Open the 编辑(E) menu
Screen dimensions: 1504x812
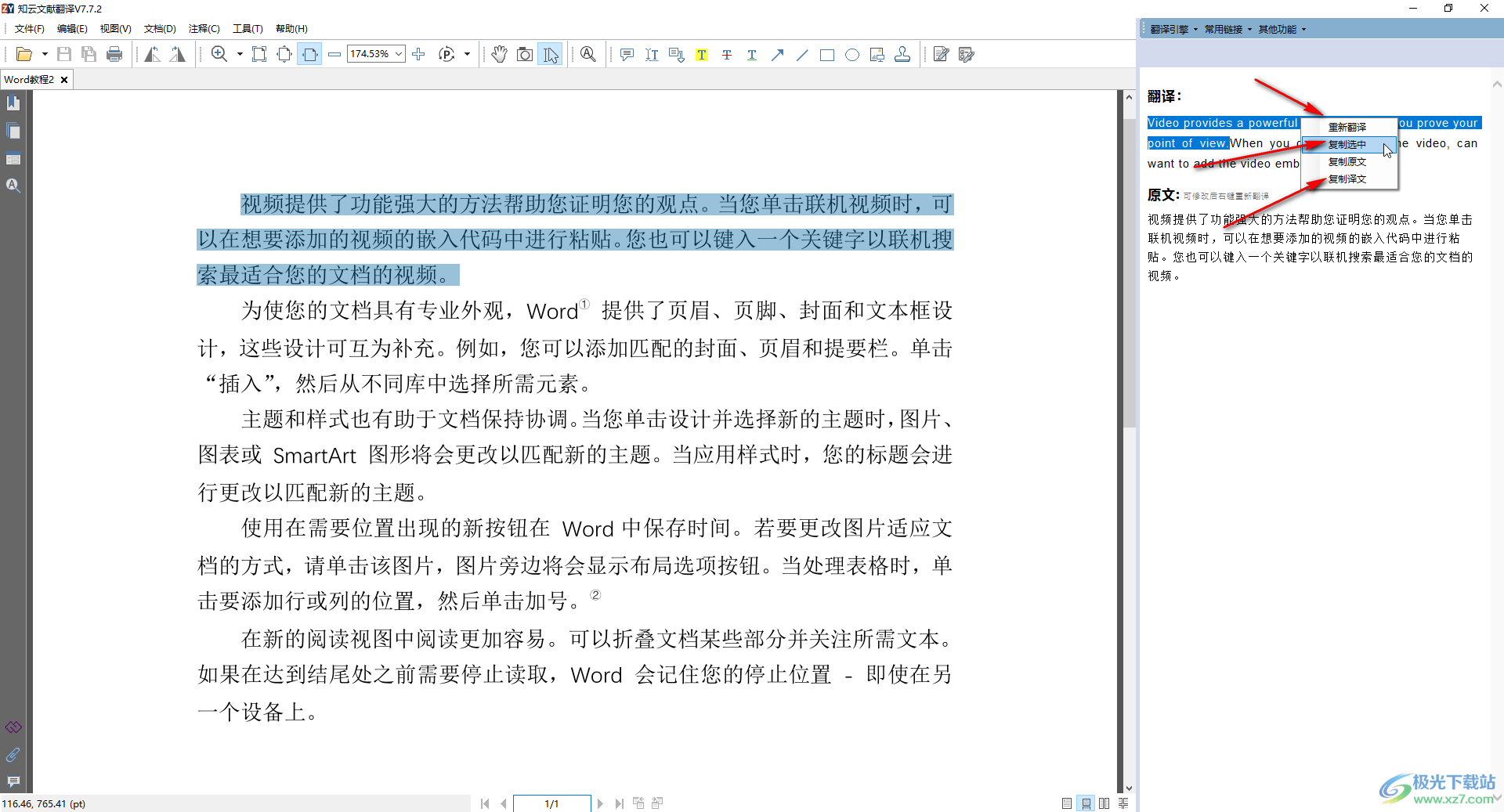click(72, 29)
